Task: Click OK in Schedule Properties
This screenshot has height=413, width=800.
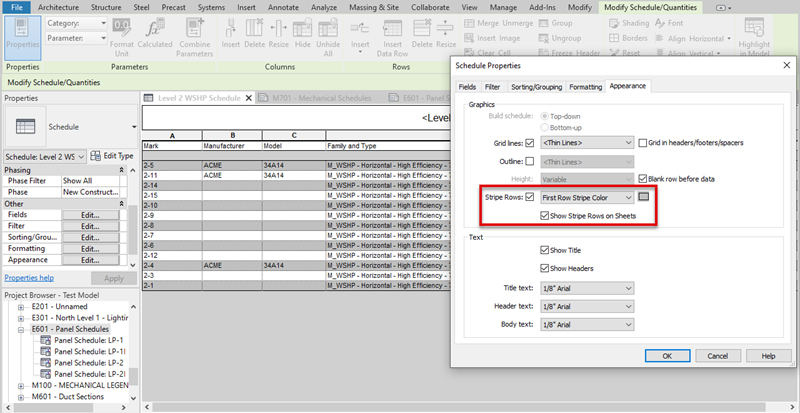Action: (667, 356)
